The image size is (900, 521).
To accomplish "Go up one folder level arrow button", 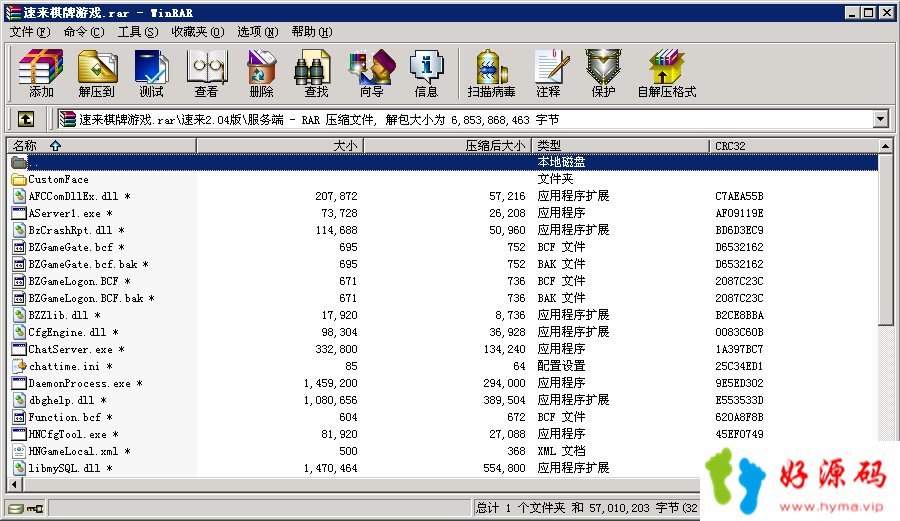I will 26,119.
